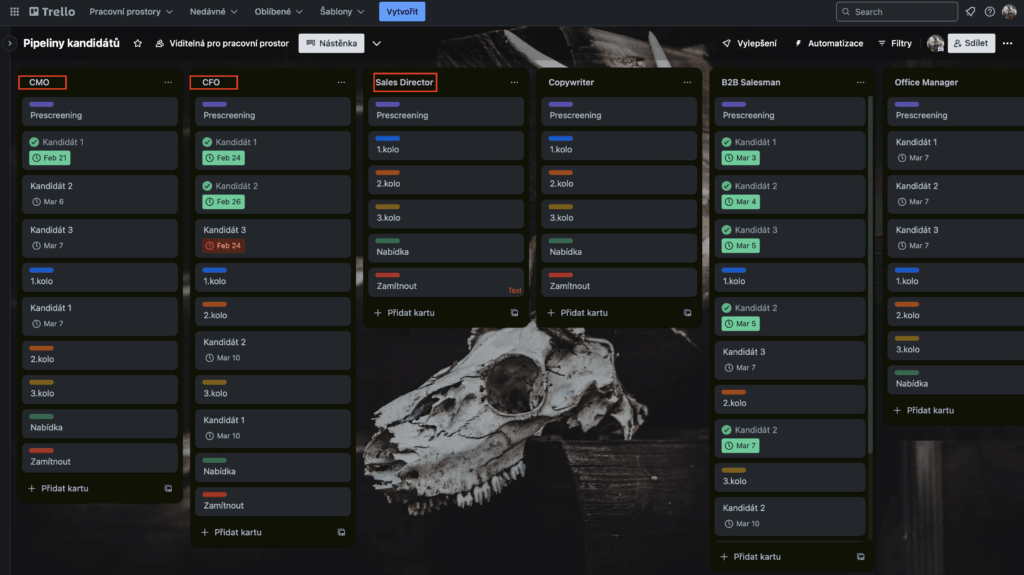Open the view switcher chevron beside Nástěnka
The width and height of the screenshot is (1024, 575).
tap(377, 43)
